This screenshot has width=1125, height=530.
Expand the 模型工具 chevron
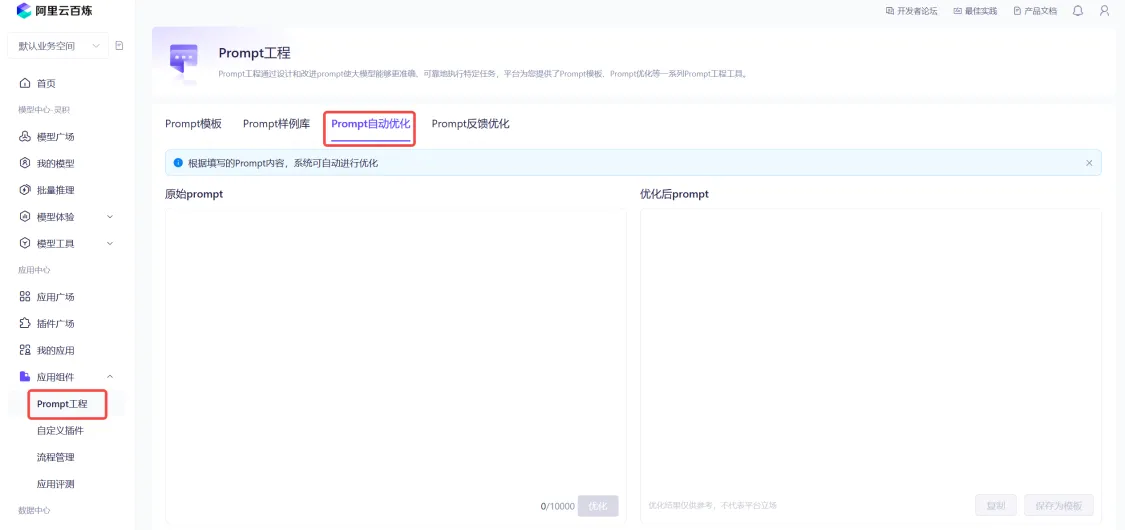[110, 243]
